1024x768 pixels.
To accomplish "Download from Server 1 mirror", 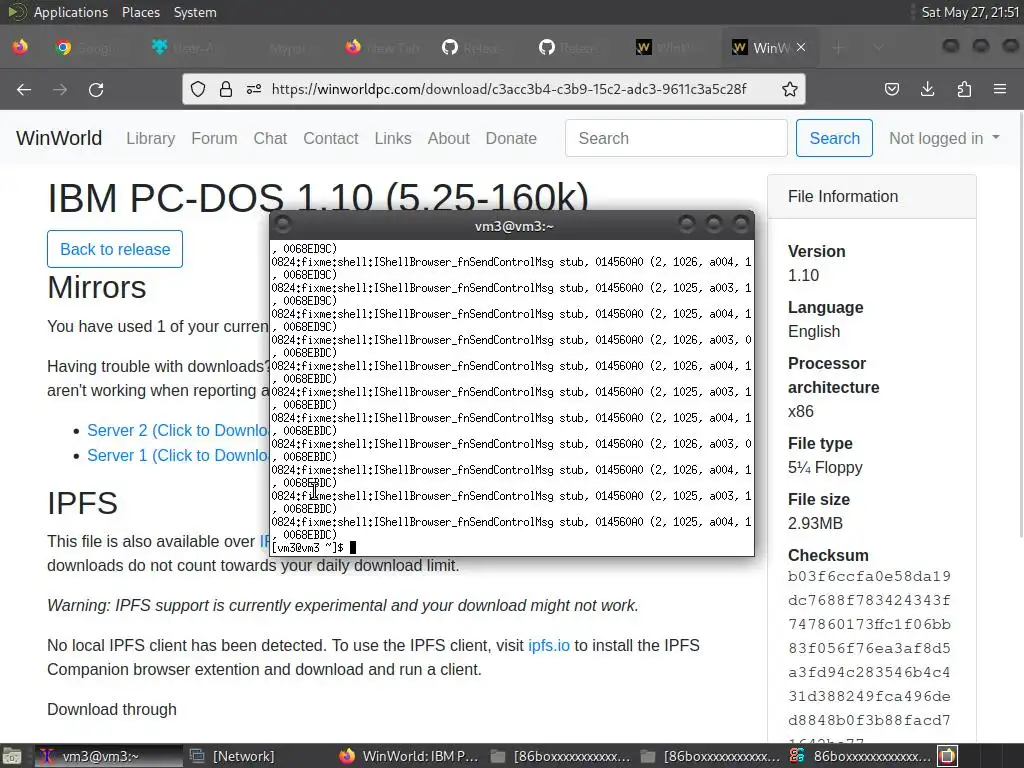I will pos(178,455).
